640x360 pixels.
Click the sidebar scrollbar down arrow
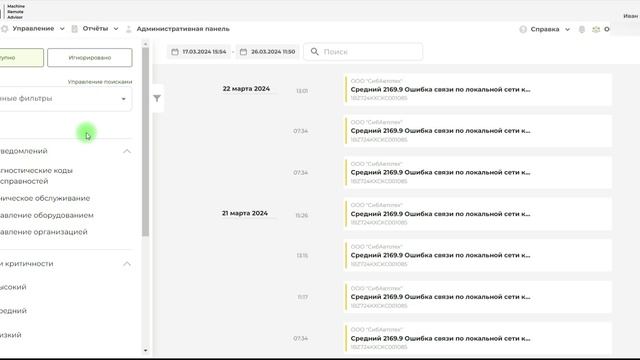[145, 350]
